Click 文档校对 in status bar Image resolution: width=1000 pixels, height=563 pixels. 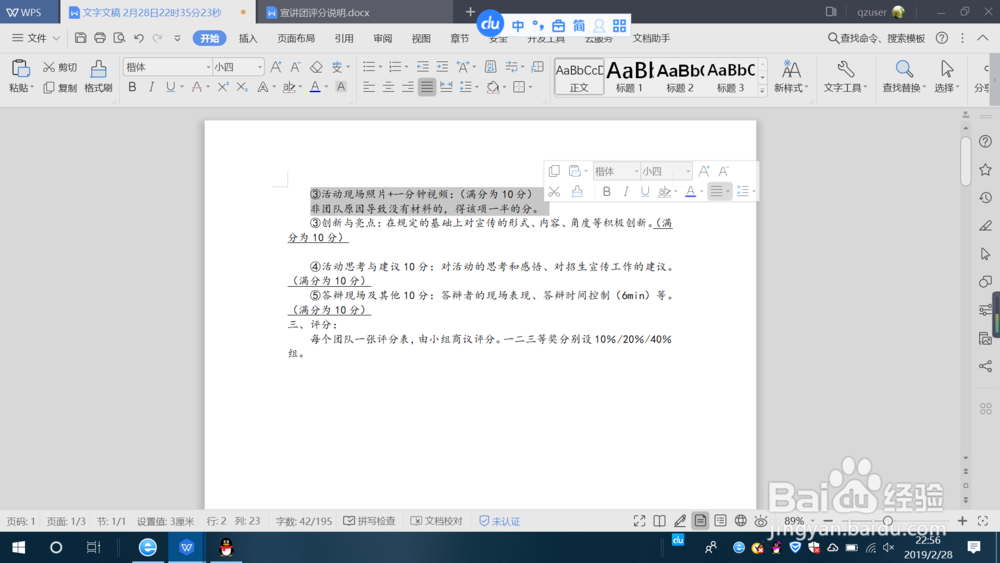[436, 521]
